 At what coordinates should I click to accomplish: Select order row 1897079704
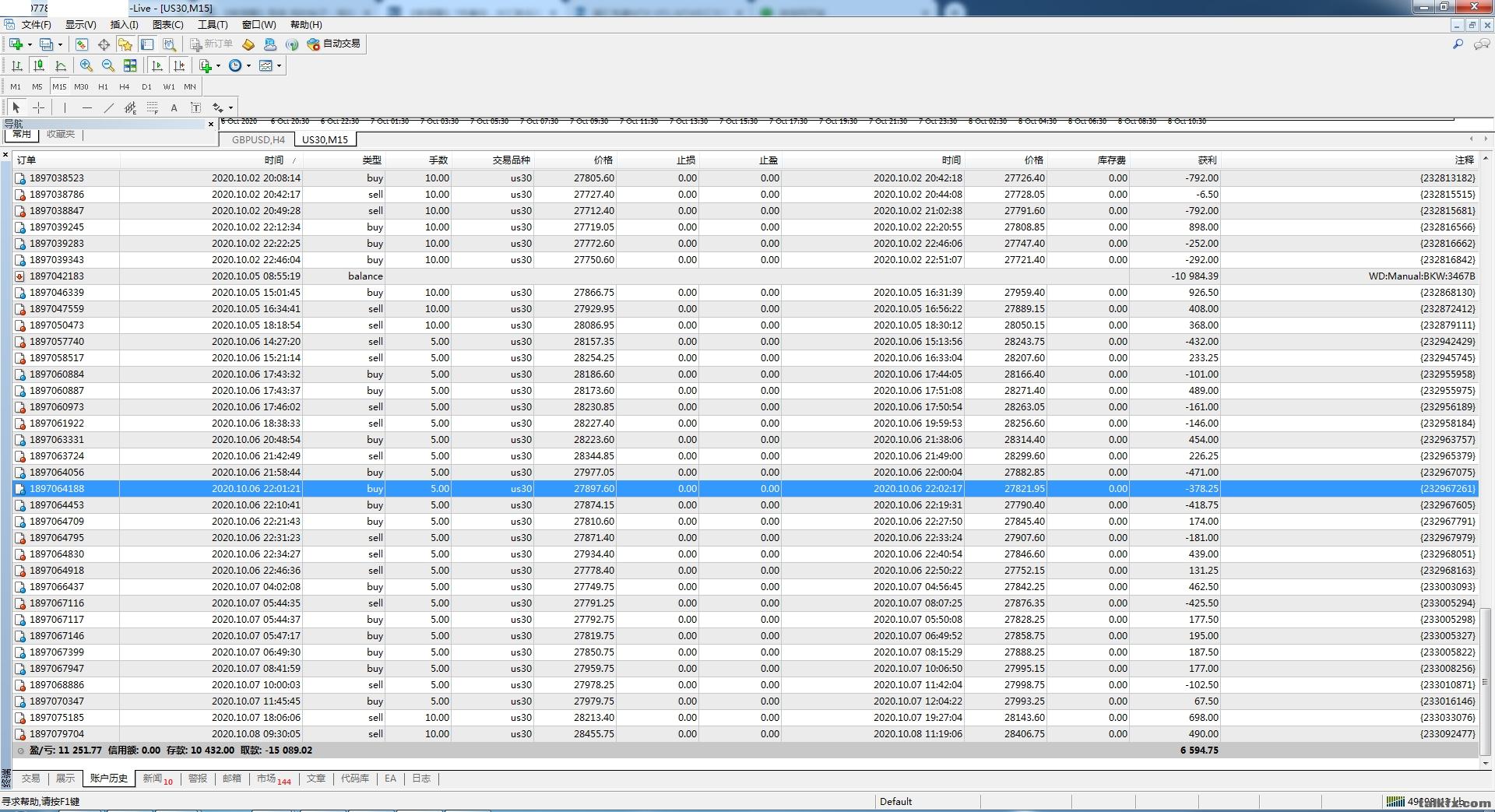(x=746, y=734)
